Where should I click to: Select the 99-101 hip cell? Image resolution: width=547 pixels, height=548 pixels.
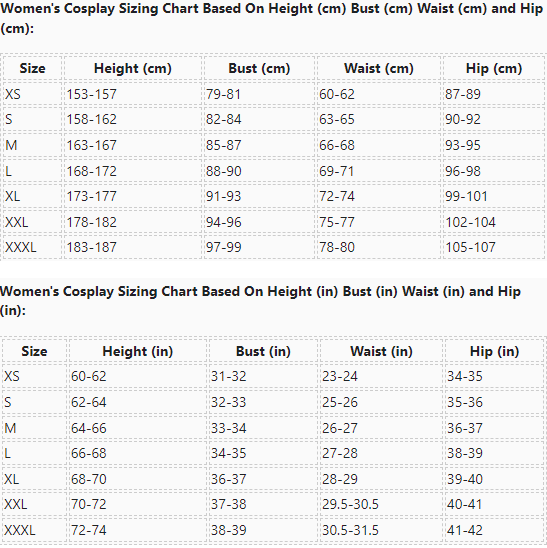[494, 196]
